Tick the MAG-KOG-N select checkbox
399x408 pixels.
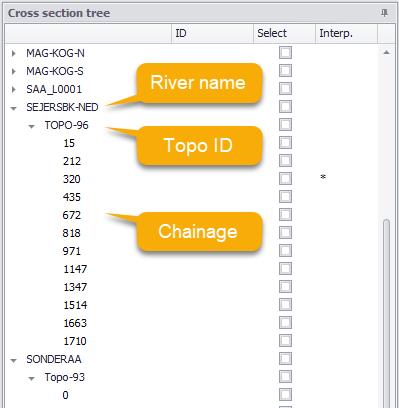coord(285,53)
